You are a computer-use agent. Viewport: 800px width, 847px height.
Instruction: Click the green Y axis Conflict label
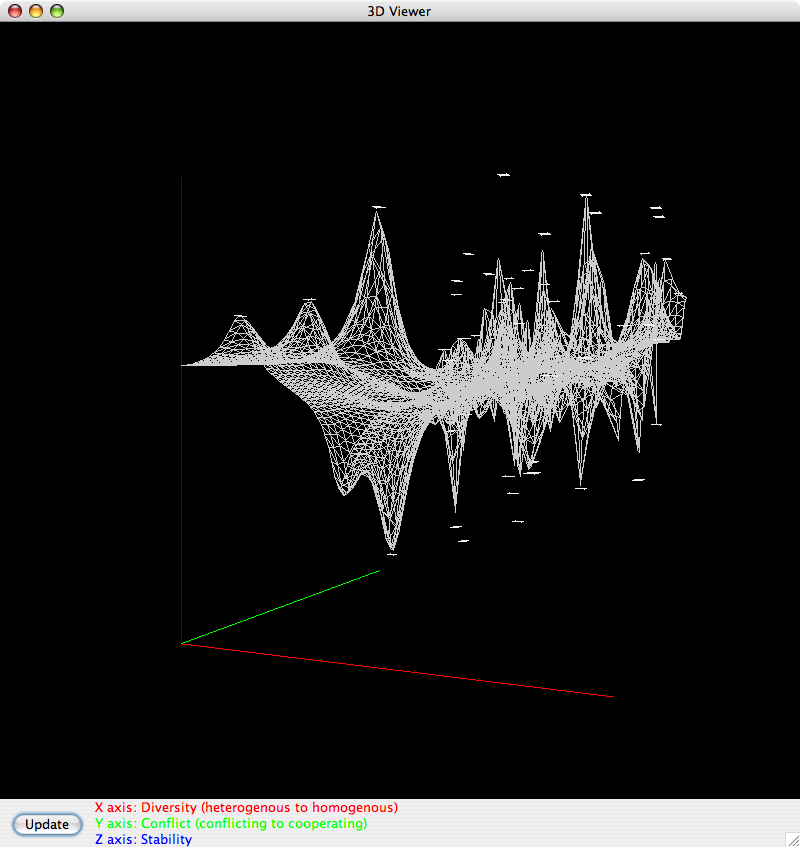pos(230,824)
